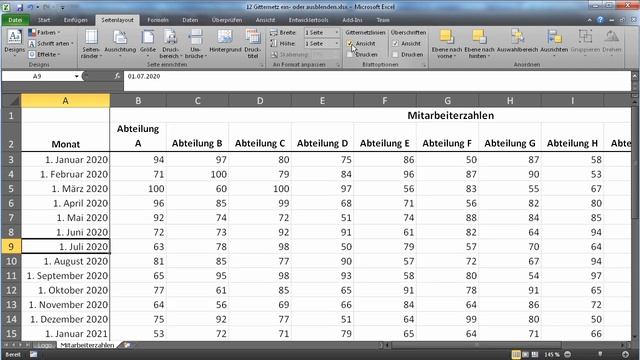Toggle Überschriften Drucken checkbox
The width and height of the screenshot is (640, 360).
[x=395, y=54]
